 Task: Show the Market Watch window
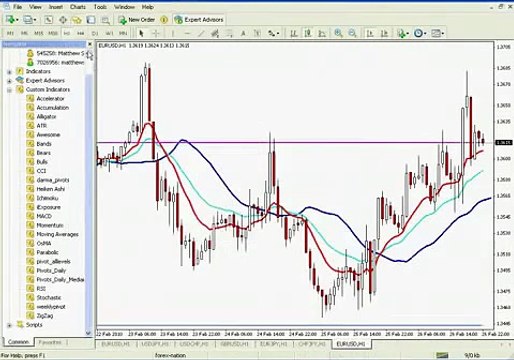(x=49, y=20)
